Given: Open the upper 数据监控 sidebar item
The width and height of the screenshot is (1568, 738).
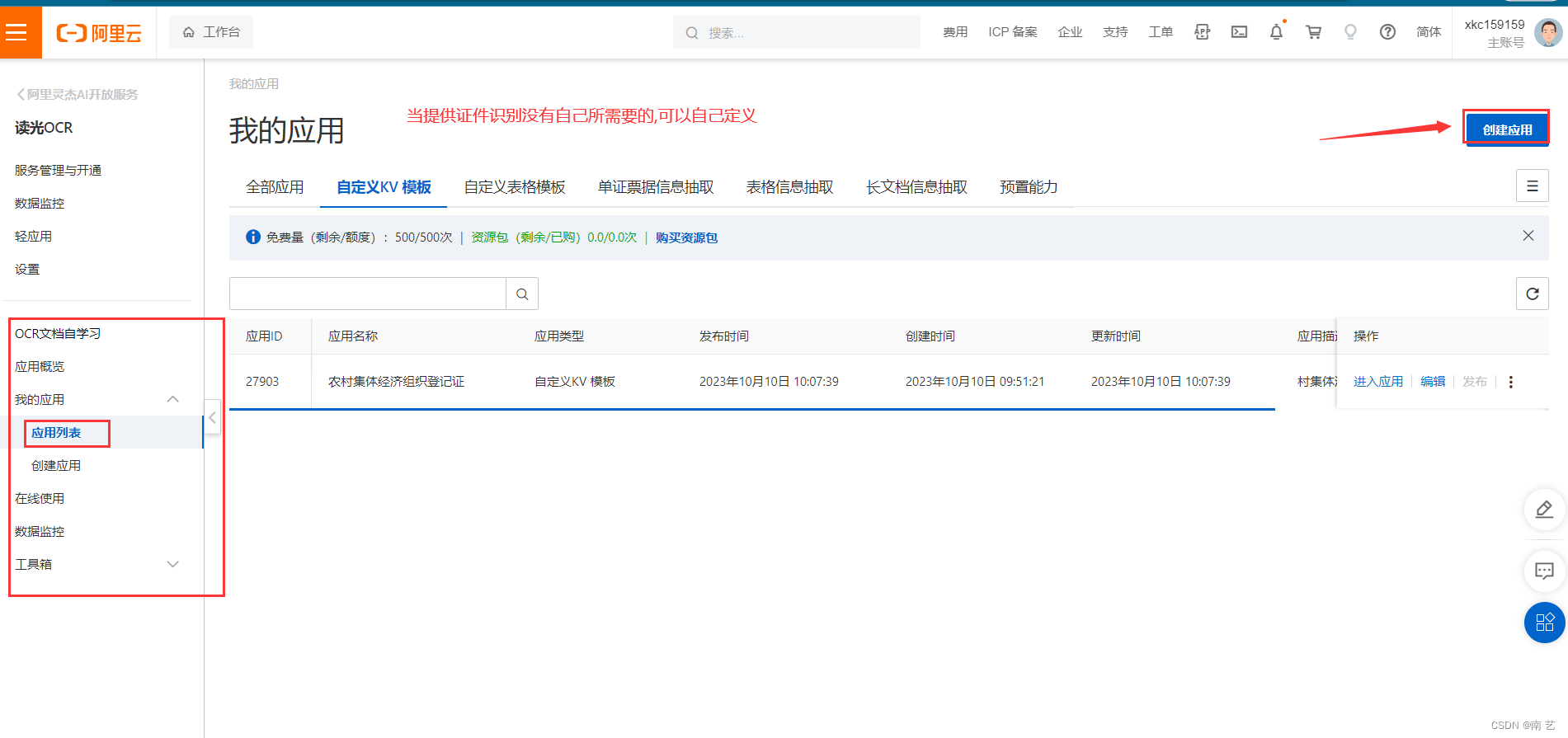Looking at the screenshot, I should tap(40, 203).
